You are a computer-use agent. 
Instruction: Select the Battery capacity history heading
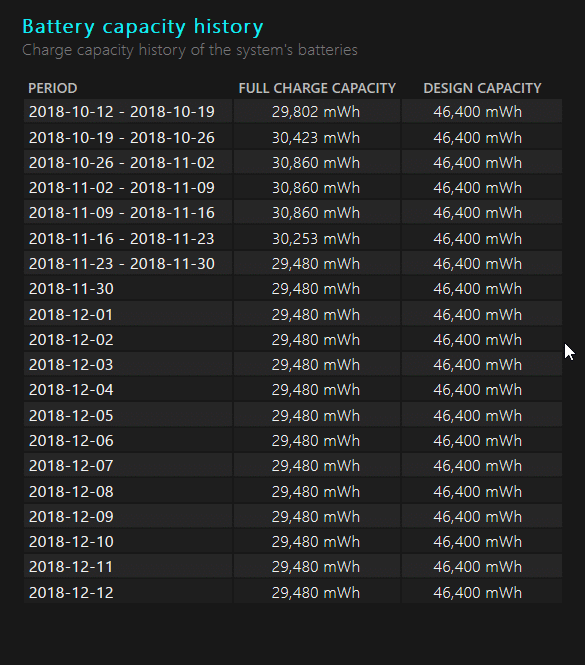pos(143,27)
